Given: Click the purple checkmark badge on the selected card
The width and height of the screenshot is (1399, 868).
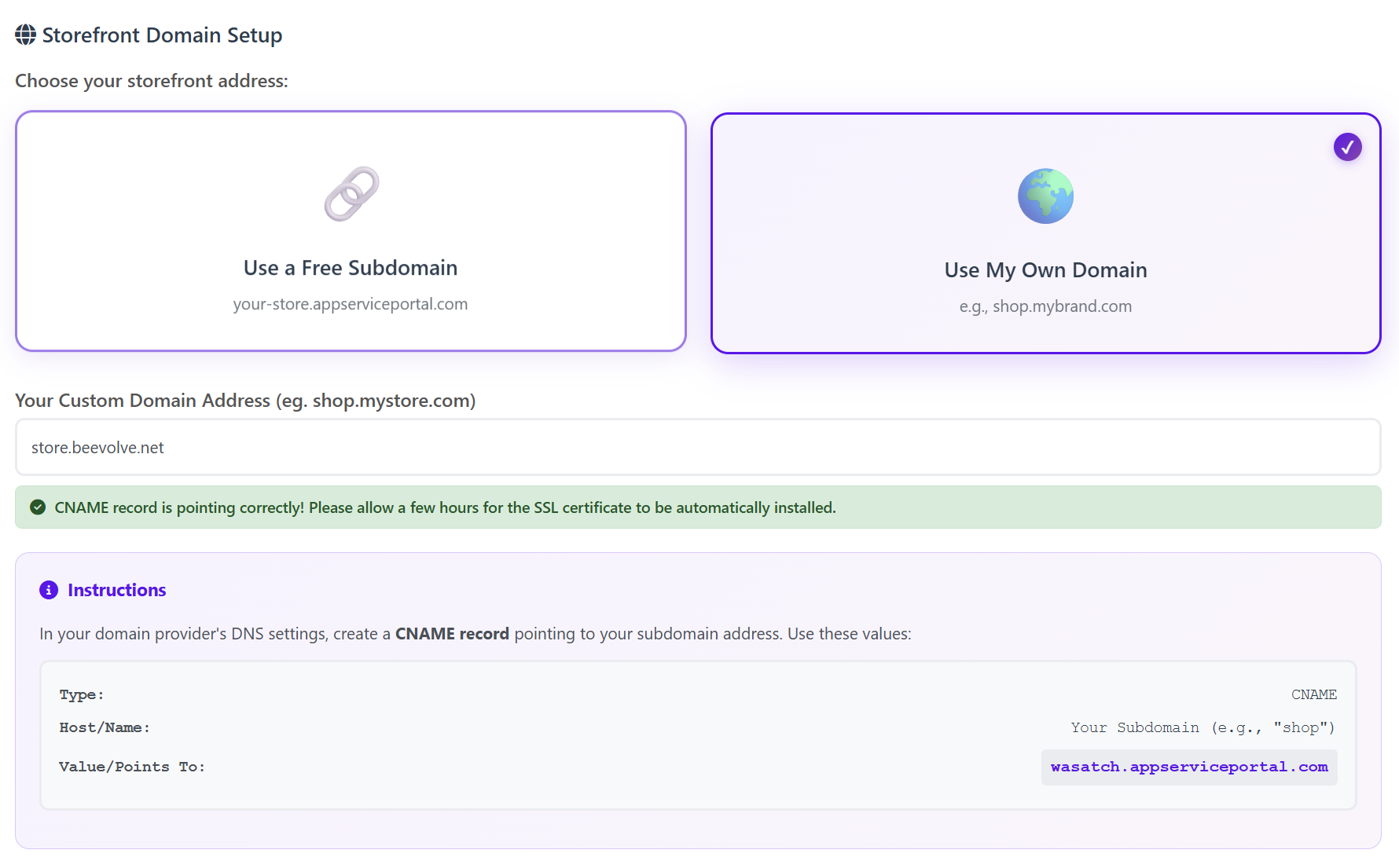Looking at the screenshot, I should [1347, 147].
